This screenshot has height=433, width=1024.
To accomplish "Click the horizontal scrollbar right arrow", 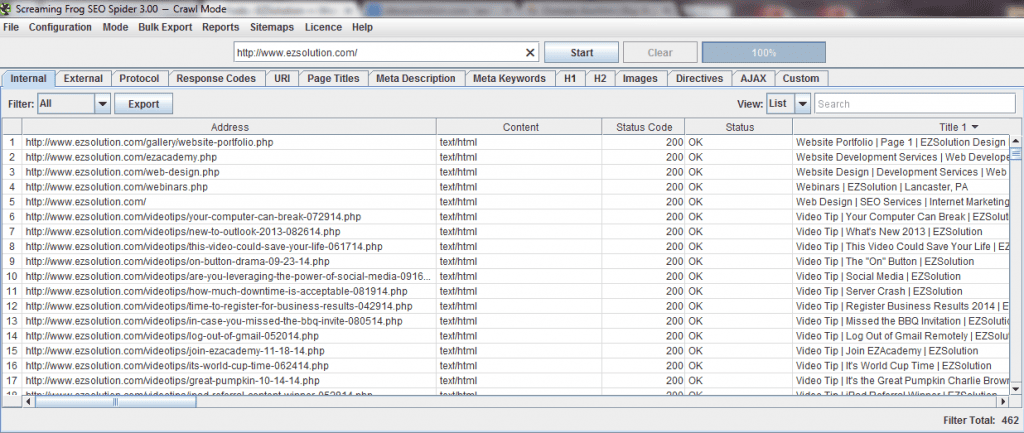I will [1002, 402].
